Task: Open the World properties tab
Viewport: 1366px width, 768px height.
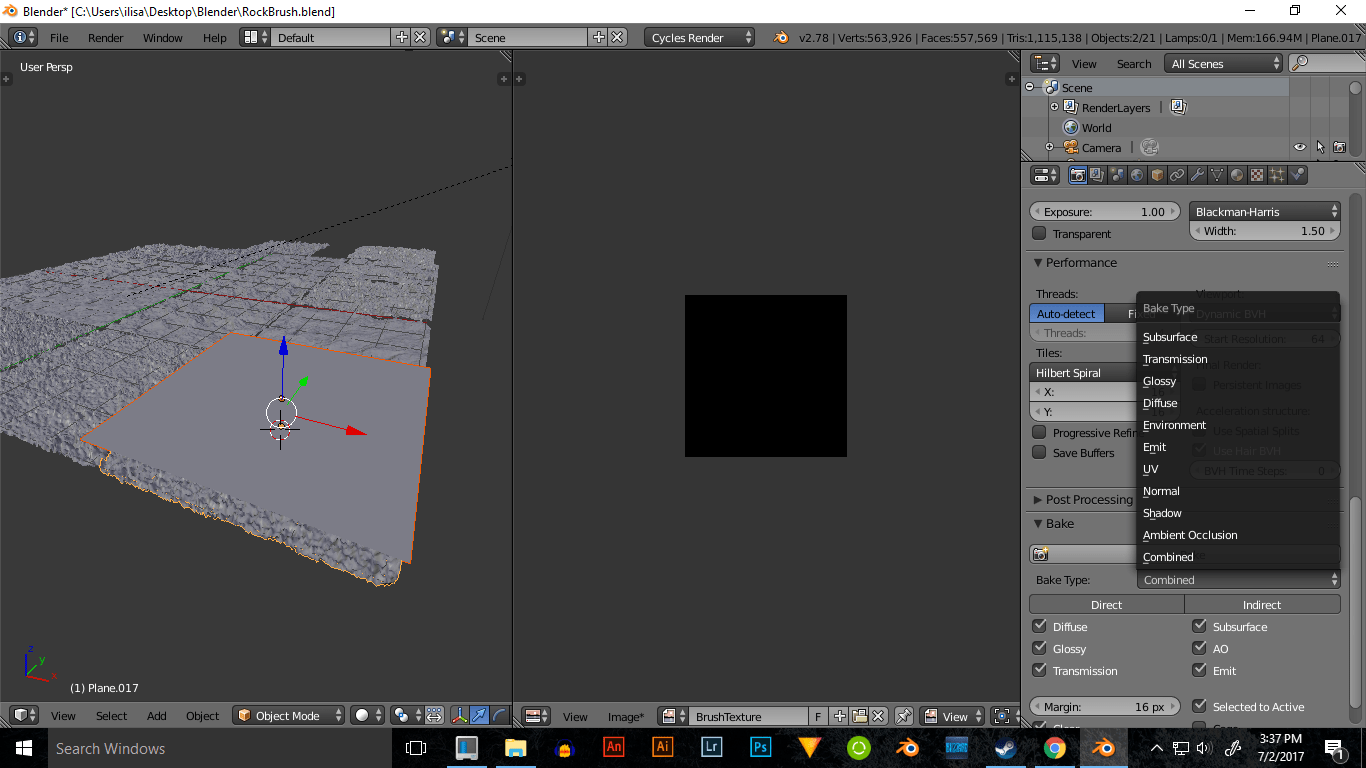Action: pyautogui.click(x=1137, y=174)
